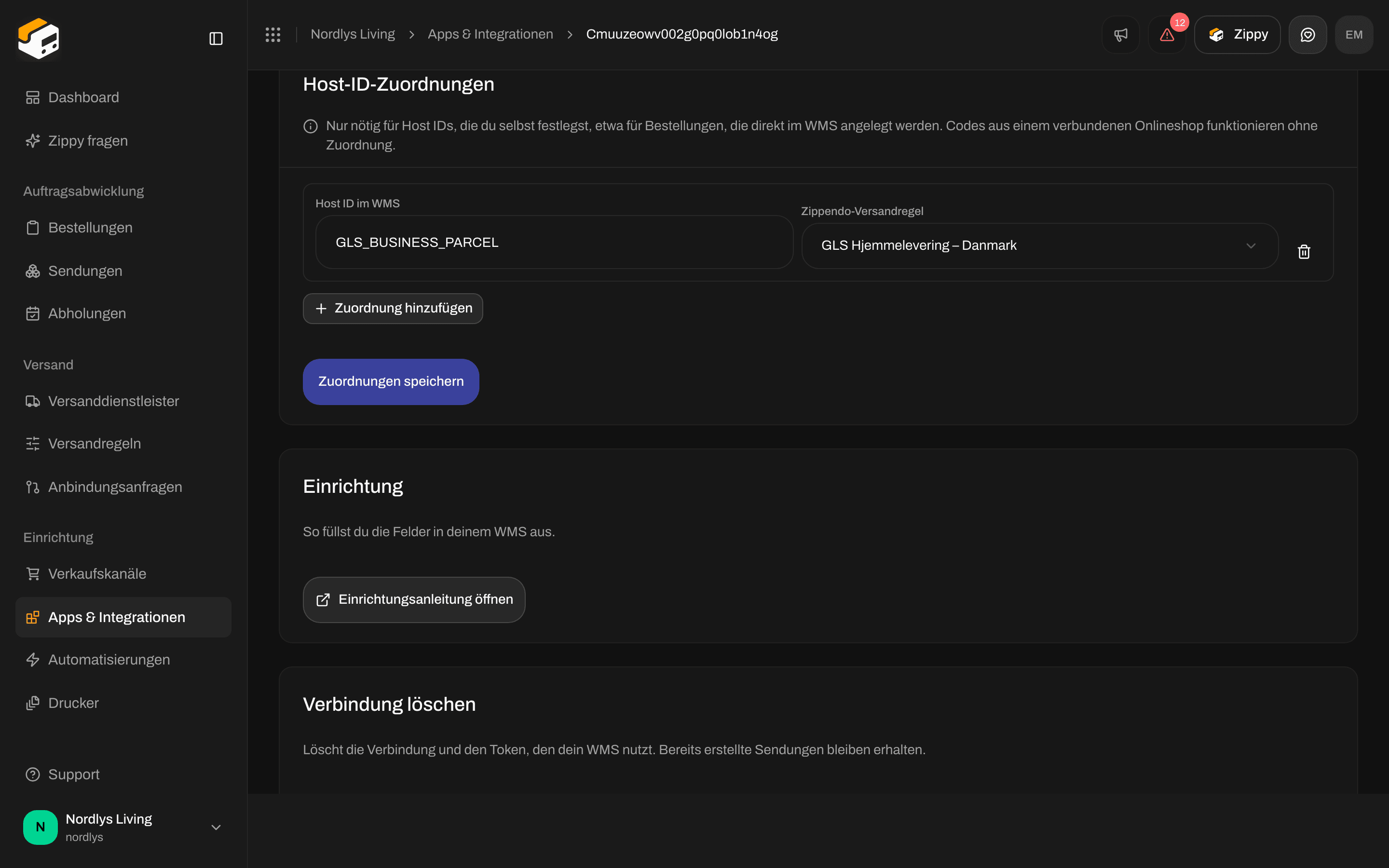Click the Zippendo logo in the sidebar

[x=39, y=39]
